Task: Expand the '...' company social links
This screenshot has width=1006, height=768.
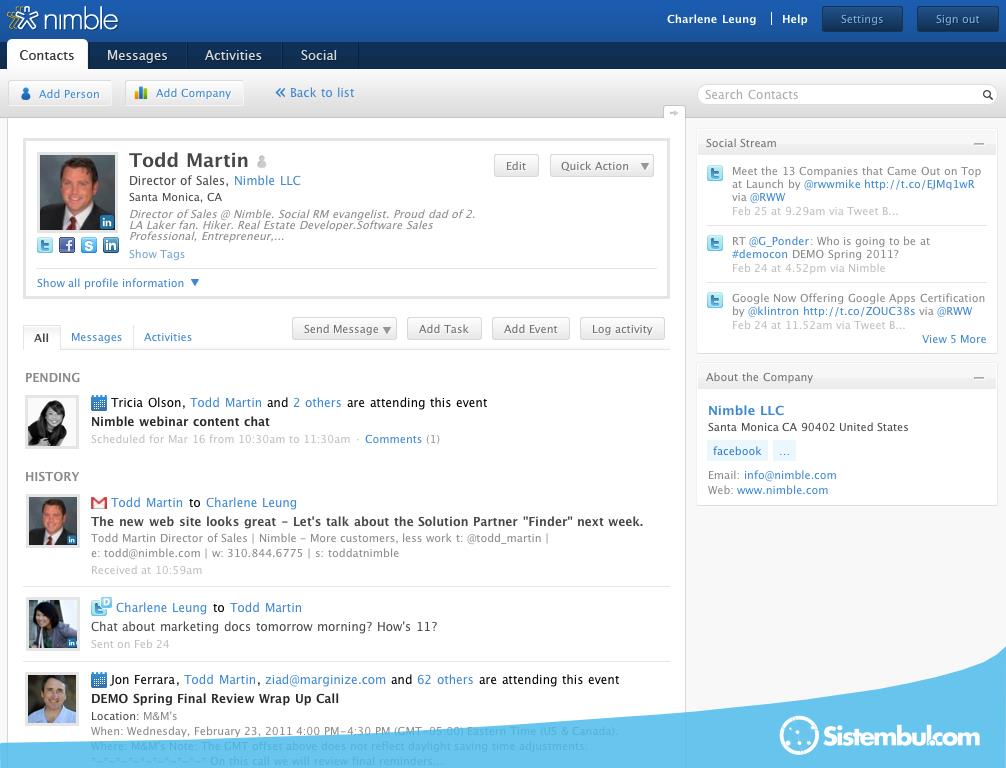Action: pos(784,451)
